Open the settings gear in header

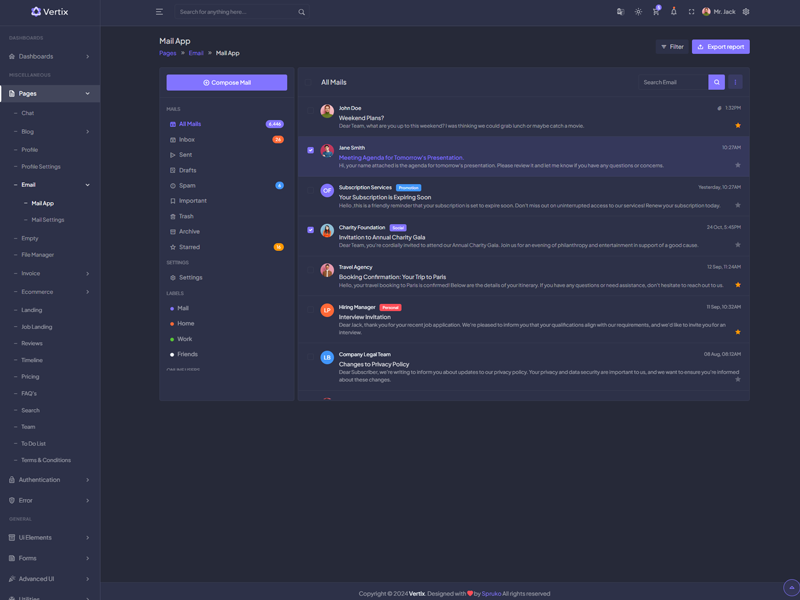click(746, 12)
